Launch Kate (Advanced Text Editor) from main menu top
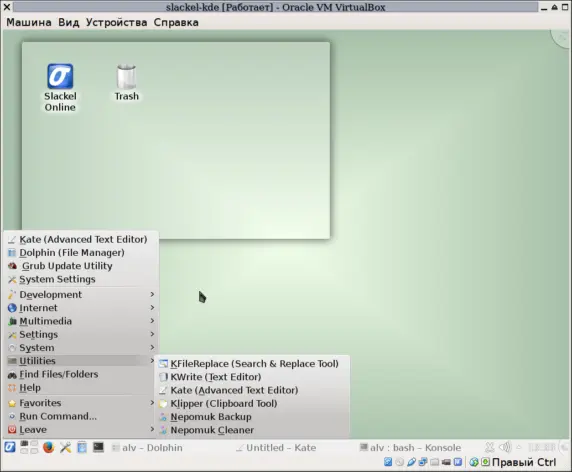The image size is (572, 472). pos(81,239)
